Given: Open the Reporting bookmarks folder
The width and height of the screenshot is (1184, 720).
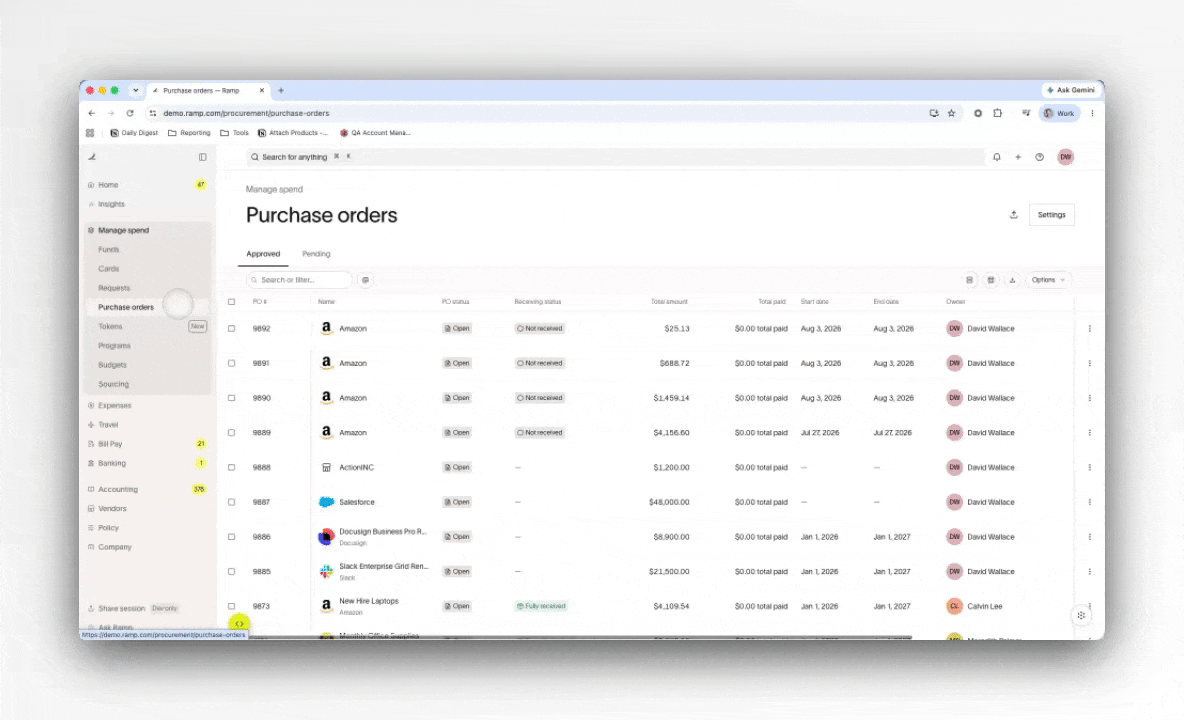Looking at the screenshot, I should pos(189,133).
